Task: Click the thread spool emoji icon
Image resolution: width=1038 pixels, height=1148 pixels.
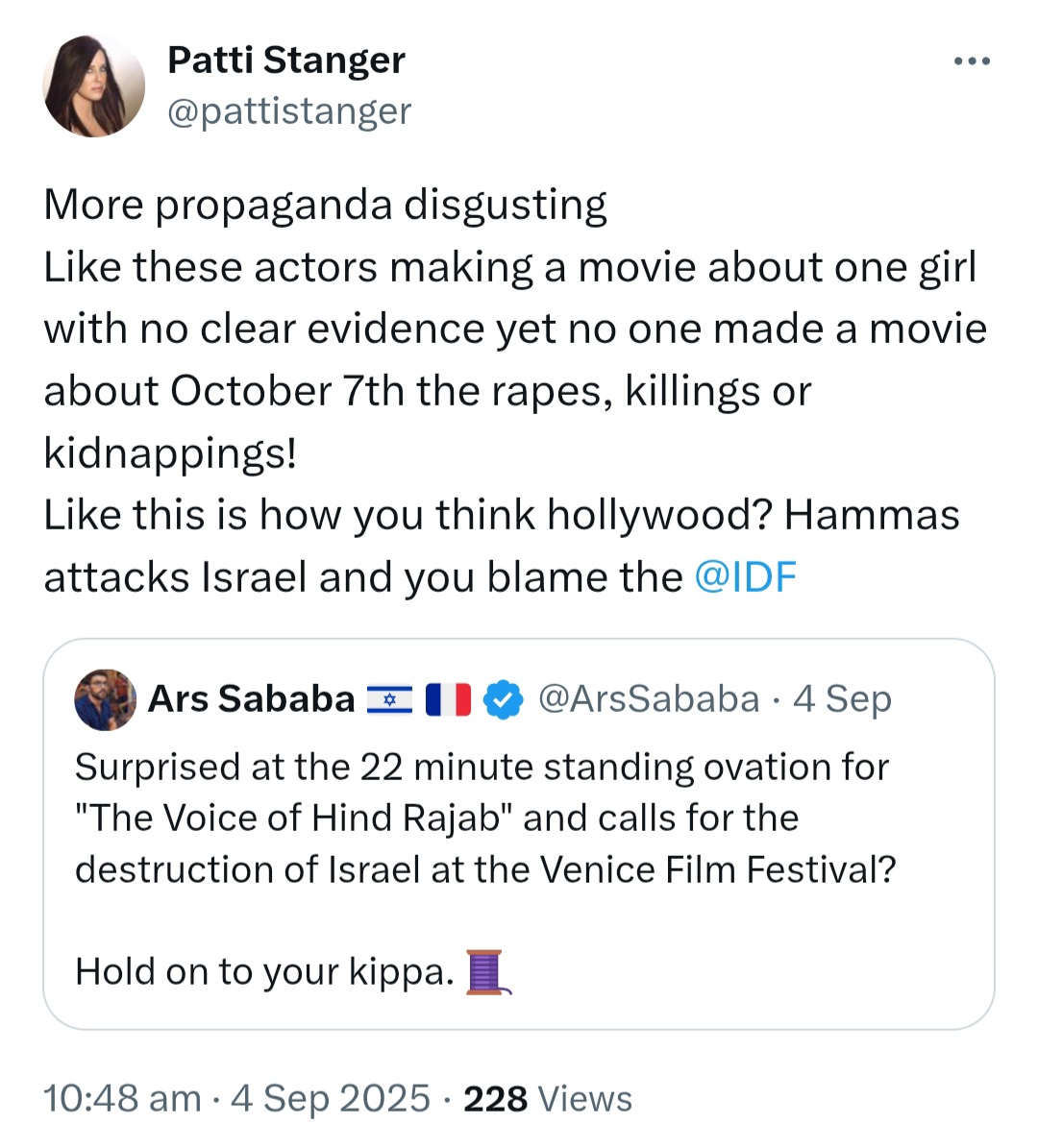Action: (488, 972)
